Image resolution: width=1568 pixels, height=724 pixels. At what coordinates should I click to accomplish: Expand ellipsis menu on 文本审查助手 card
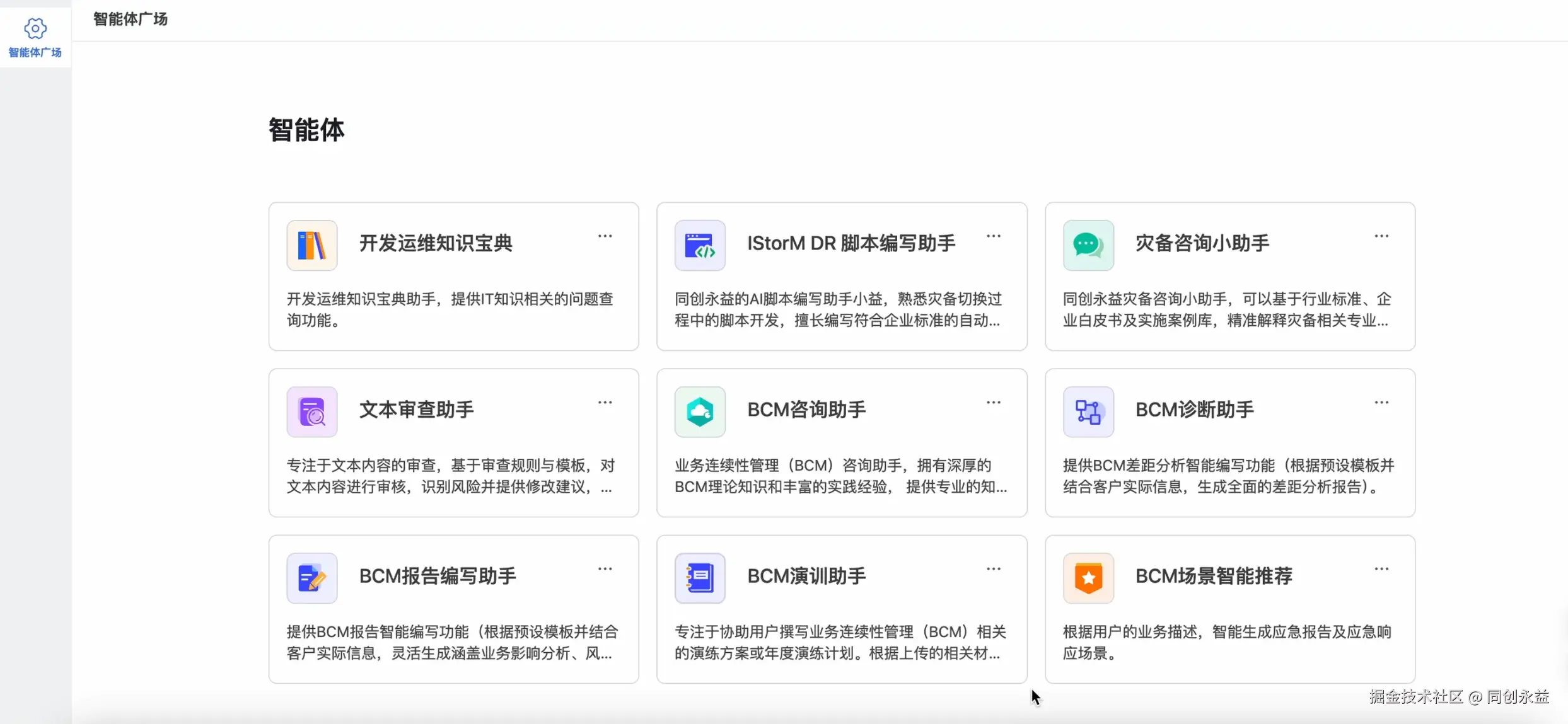[605, 403]
